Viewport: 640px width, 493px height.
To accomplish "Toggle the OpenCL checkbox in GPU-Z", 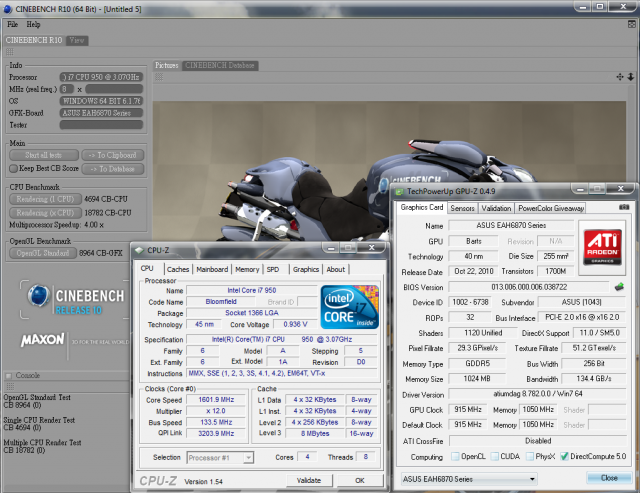I will tap(455, 456).
